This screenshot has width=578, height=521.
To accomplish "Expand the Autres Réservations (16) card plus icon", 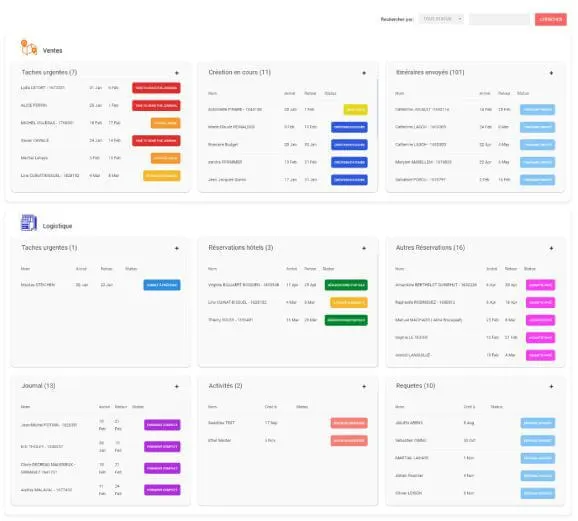I will pyautogui.click(x=551, y=248).
